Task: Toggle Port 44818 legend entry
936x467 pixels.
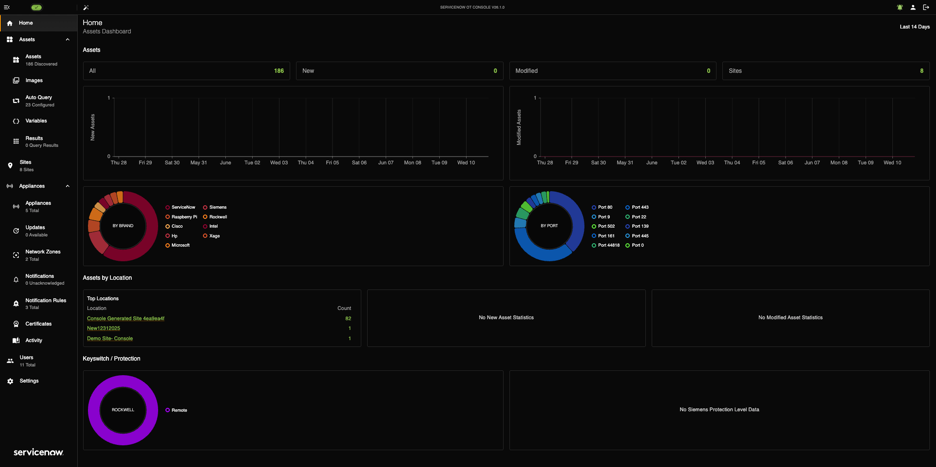Action: coord(605,245)
